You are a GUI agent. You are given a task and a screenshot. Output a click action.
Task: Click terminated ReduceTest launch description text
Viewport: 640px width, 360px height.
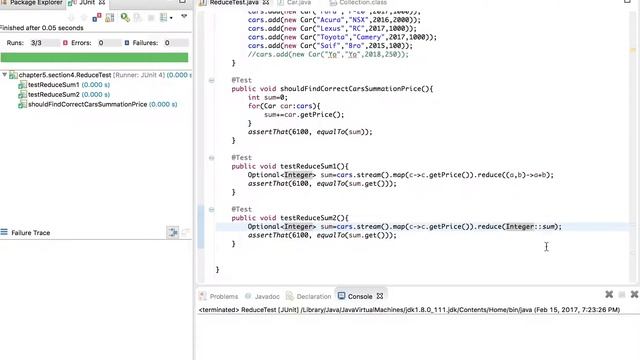(x=409, y=310)
